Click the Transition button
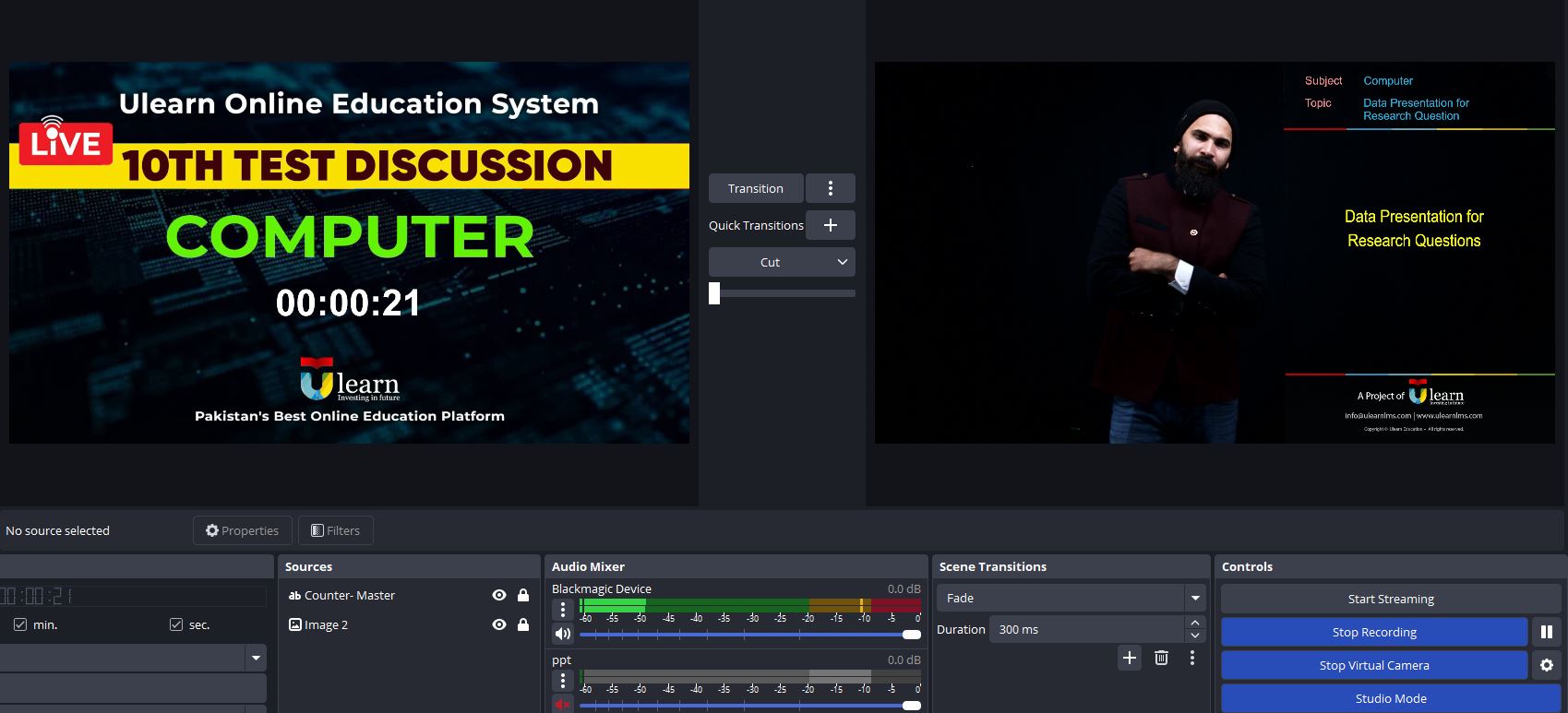Viewport: 1568px width, 713px height. click(756, 188)
